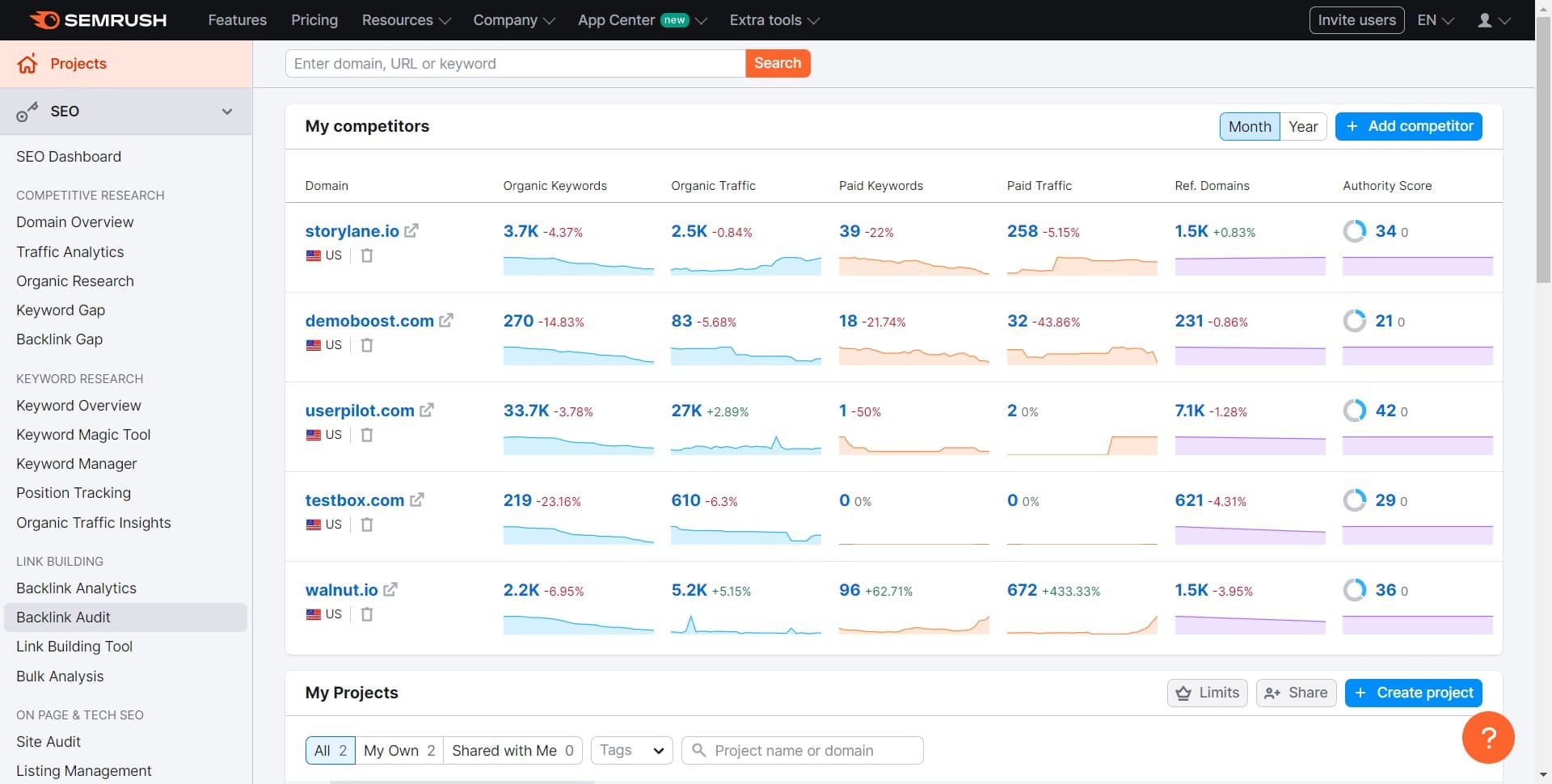The height and width of the screenshot is (784, 1552).
Task: Open the Tags dropdown
Action: [x=630, y=750]
